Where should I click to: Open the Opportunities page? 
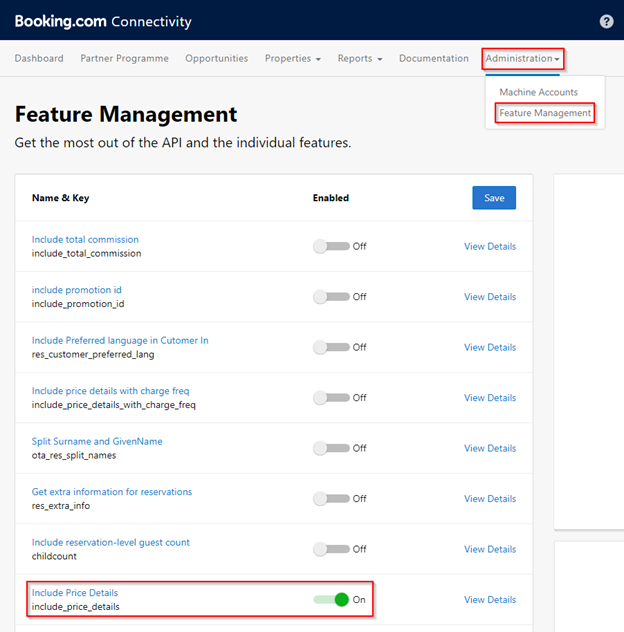click(216, 58)
